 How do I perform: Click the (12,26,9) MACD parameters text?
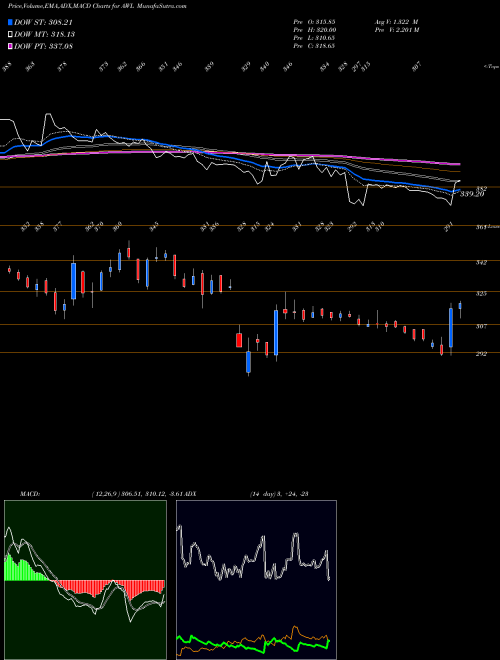pyautogui.click(x=137, y=493)
